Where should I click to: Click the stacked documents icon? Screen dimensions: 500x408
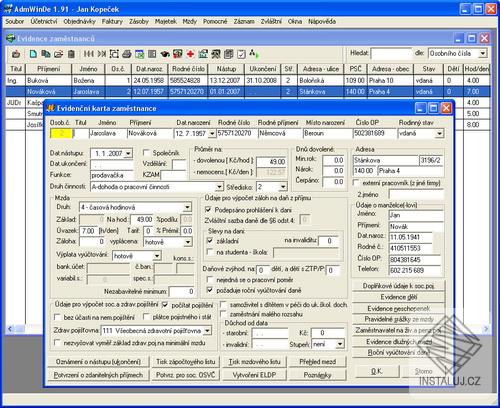(x=228, y=54)
